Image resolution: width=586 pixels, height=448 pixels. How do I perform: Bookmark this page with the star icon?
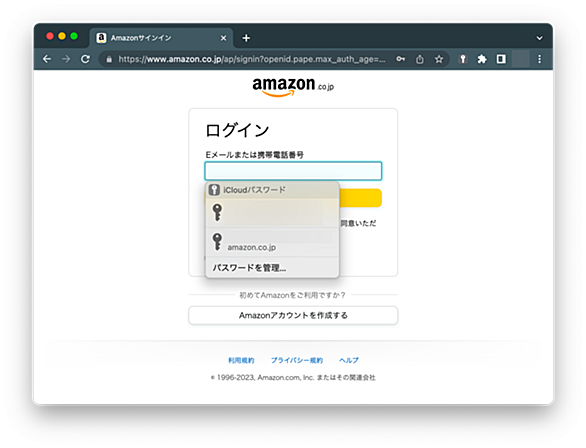(439, 59)
